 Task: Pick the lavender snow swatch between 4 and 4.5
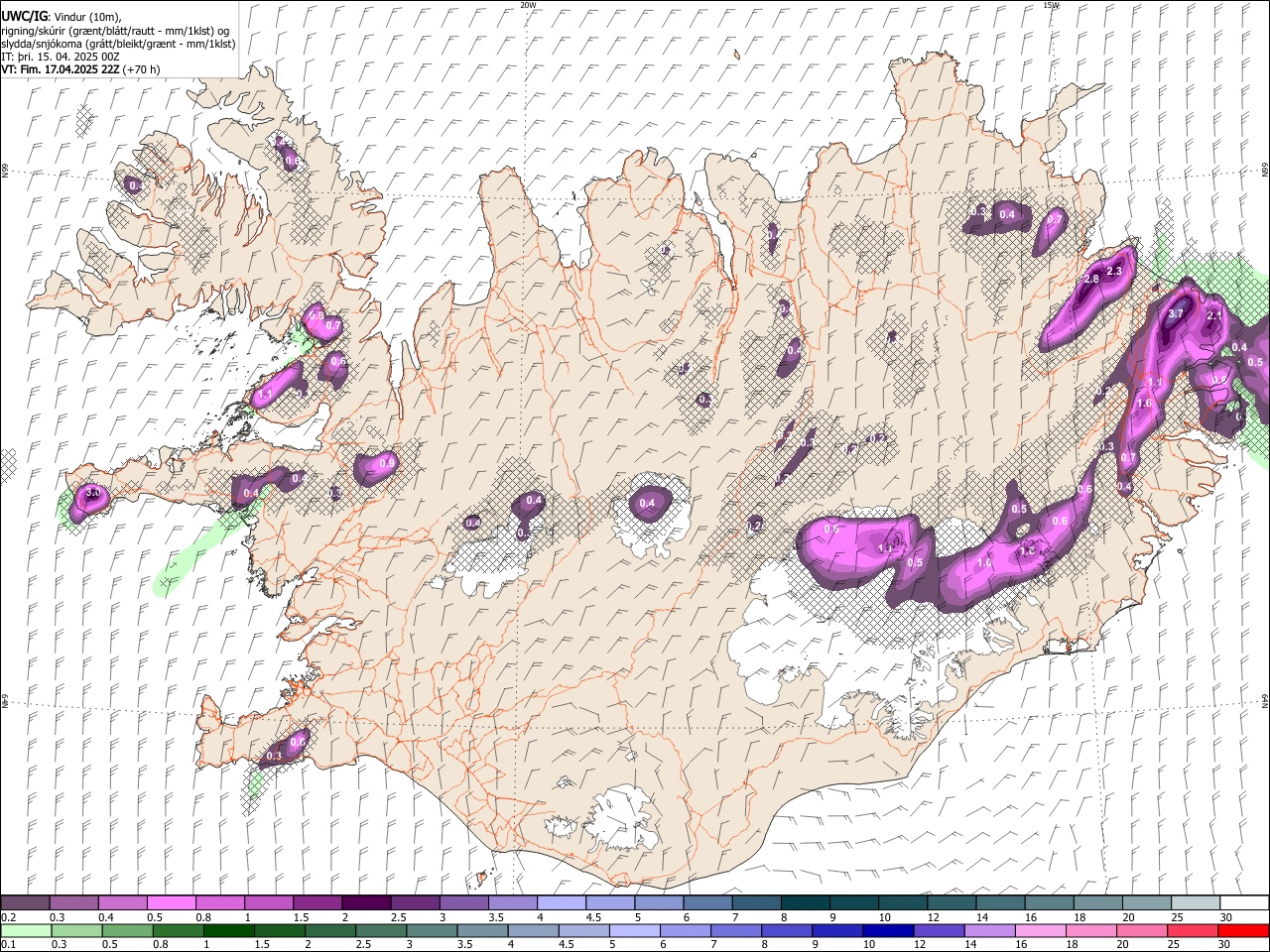tap(560, 902)
